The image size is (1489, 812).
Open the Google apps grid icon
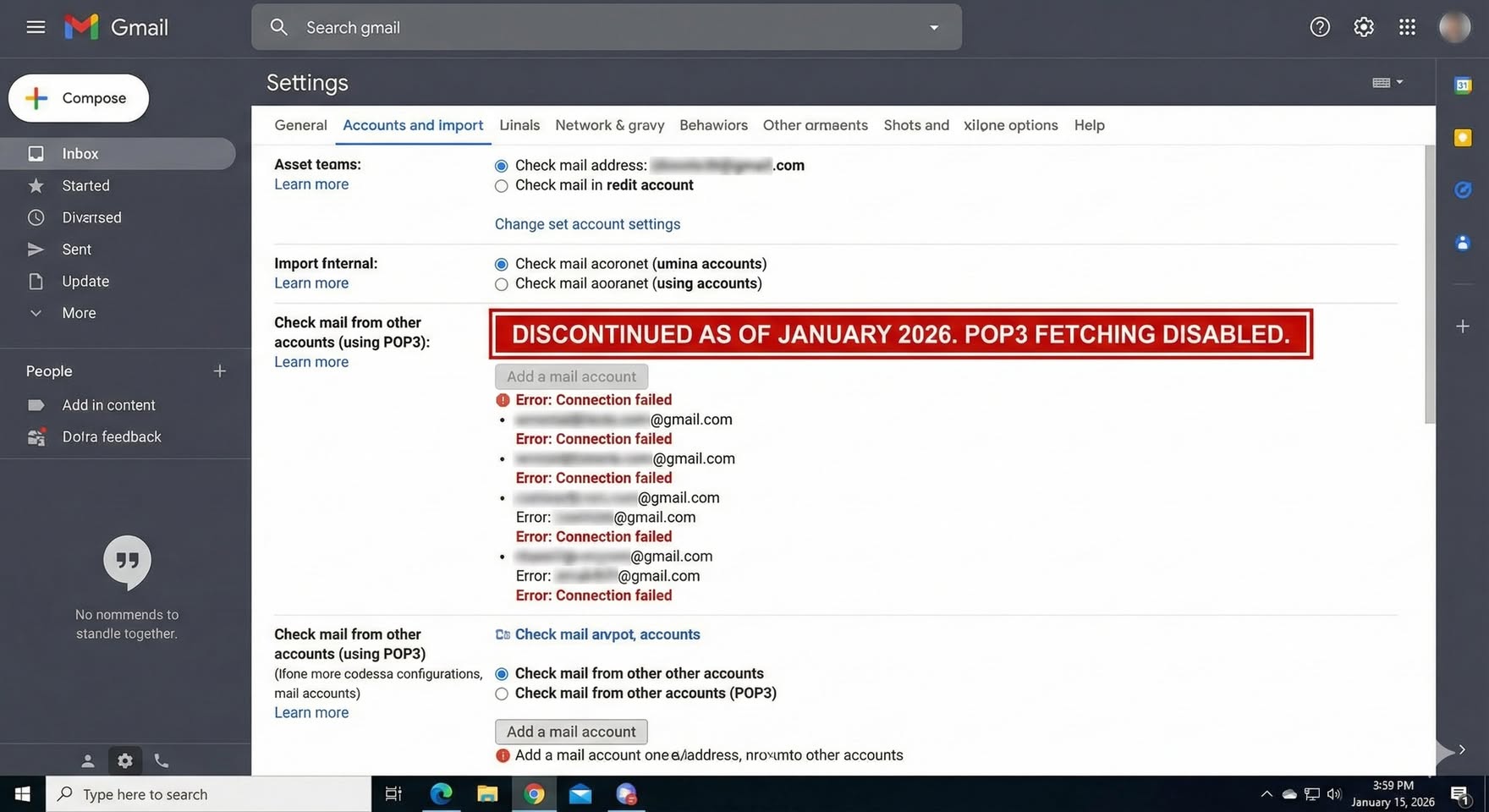pyautogui.click(x=1407, y=27)
